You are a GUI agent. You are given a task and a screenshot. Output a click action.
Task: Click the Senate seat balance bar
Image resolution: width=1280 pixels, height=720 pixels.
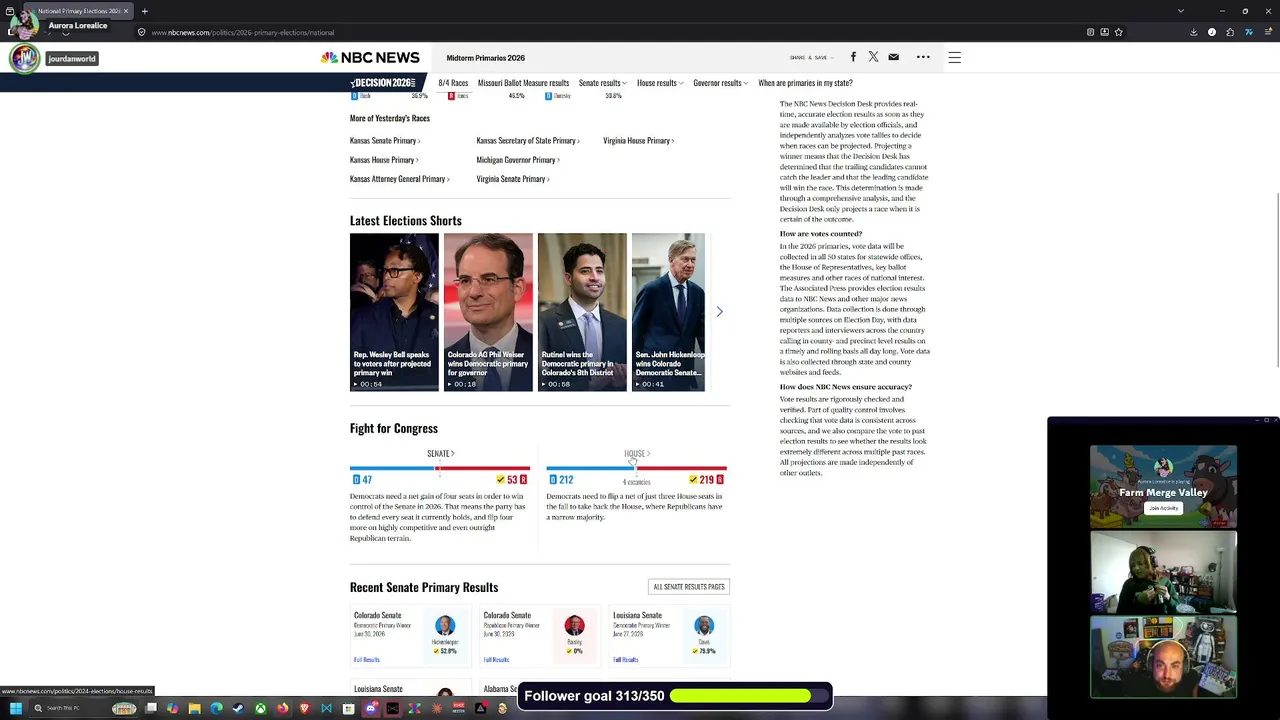tap(440, 468)
